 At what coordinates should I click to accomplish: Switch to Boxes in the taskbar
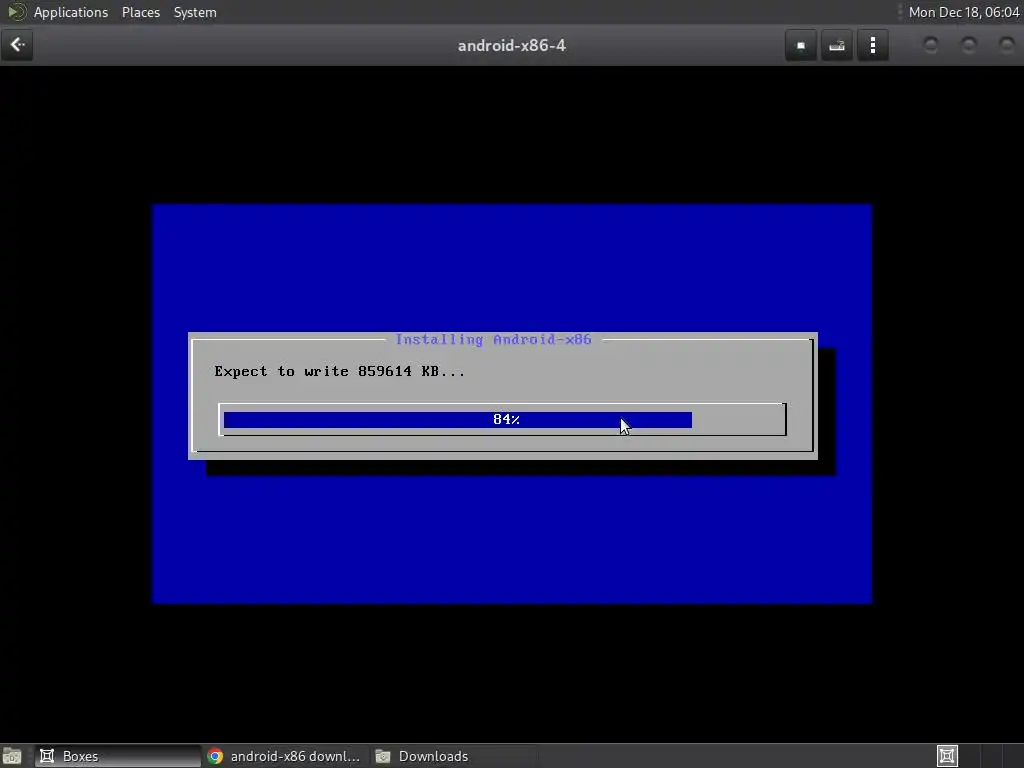click(118, 756)
